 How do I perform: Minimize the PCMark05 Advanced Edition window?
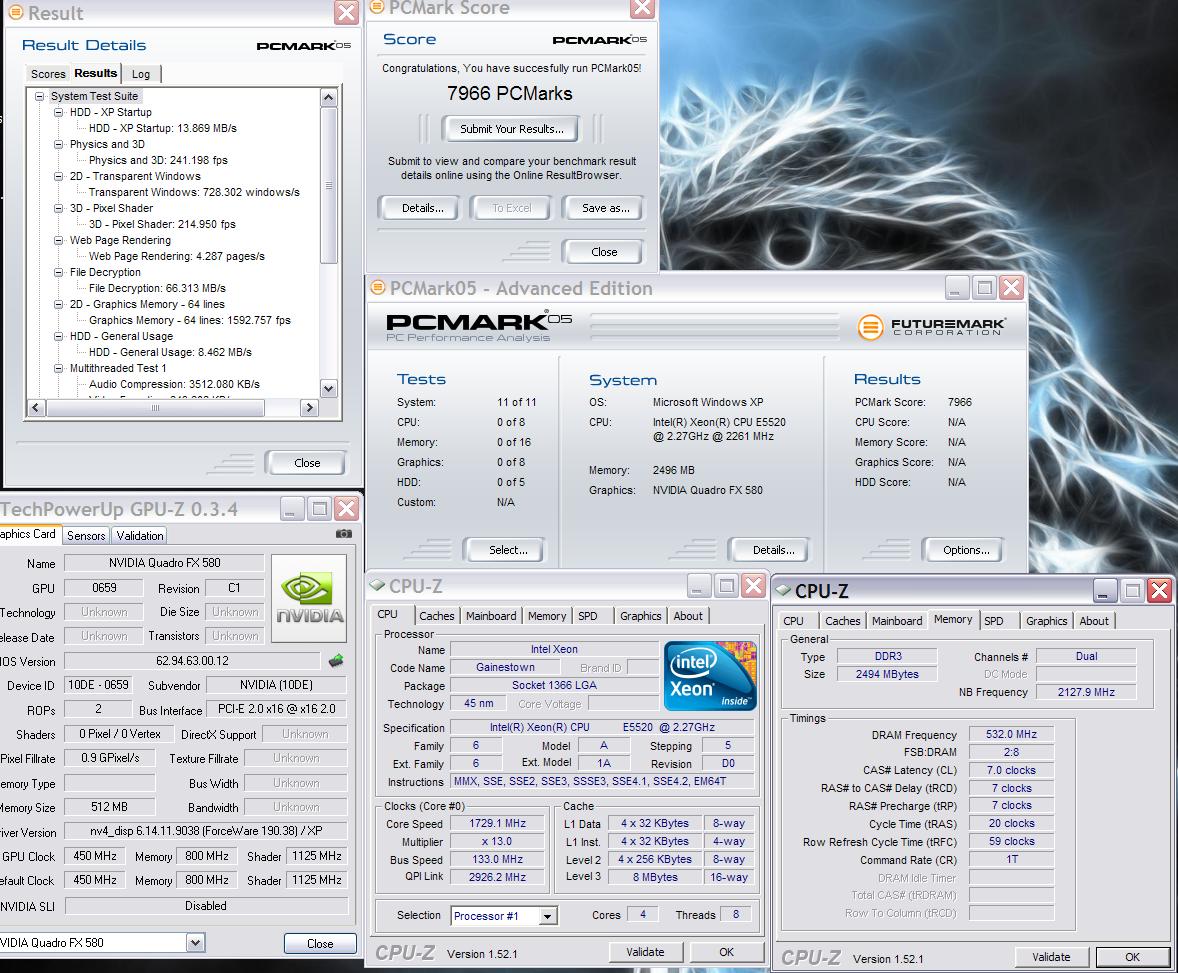pyautogui.click(x=956, y=288)
